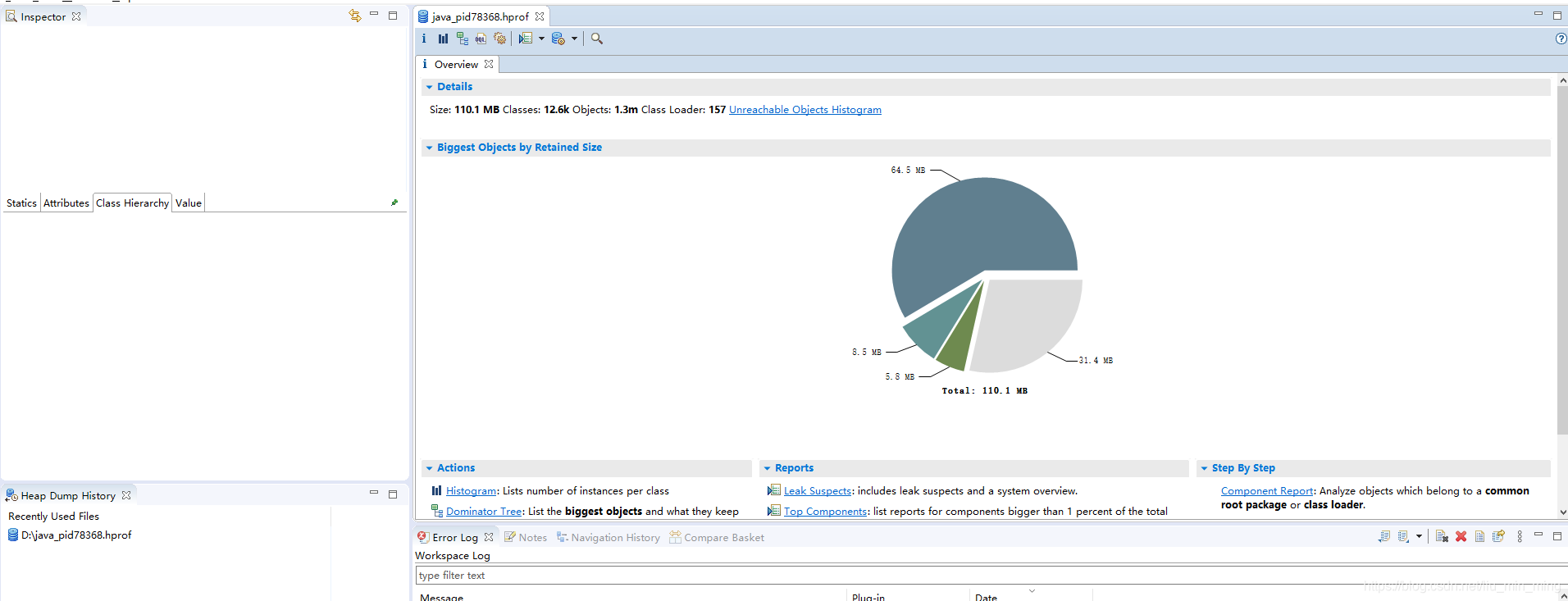Open Log file icon in Error Log
Viewport: 1568px width, 601px height.
tap(1479, 536)
